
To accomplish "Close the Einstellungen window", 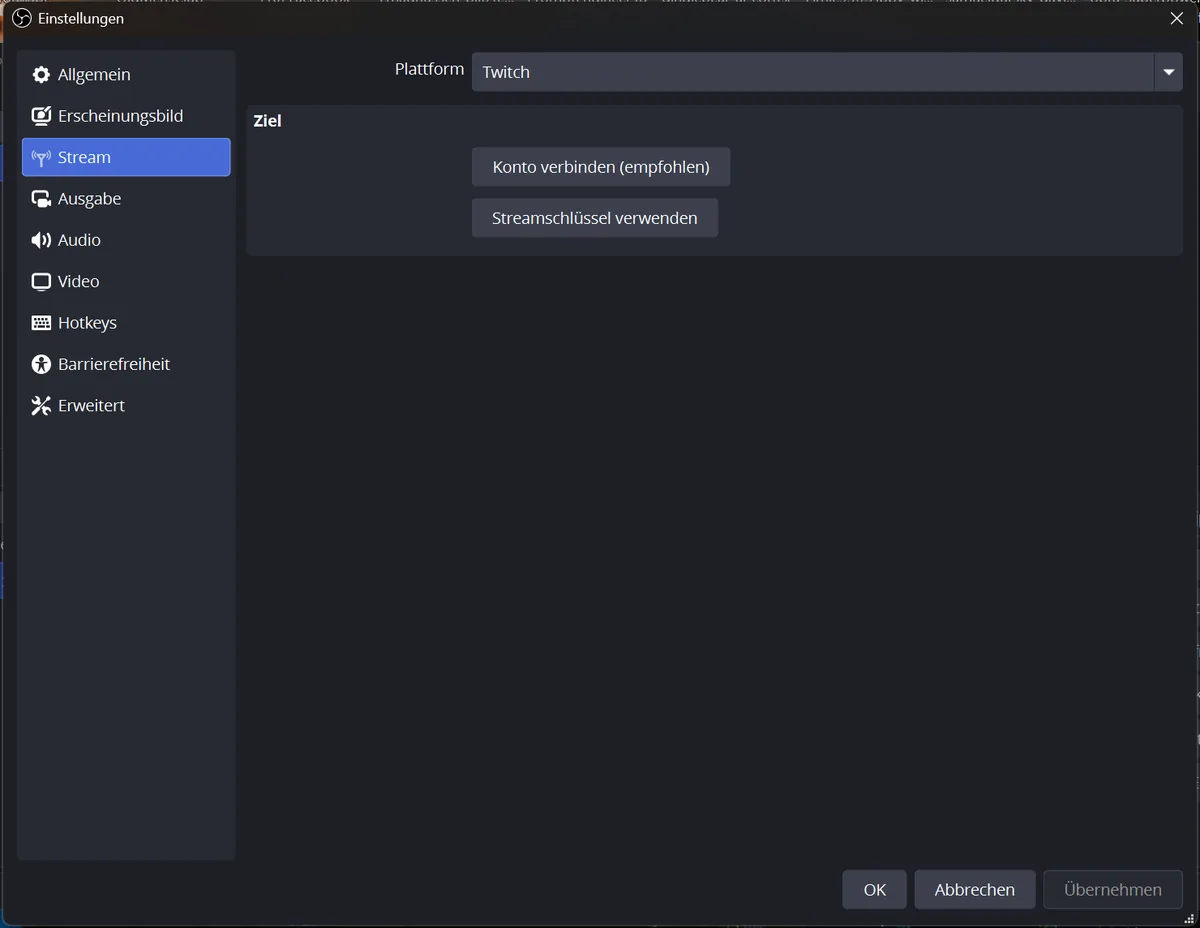I will pyautogui.click(x=1177, y=18).
